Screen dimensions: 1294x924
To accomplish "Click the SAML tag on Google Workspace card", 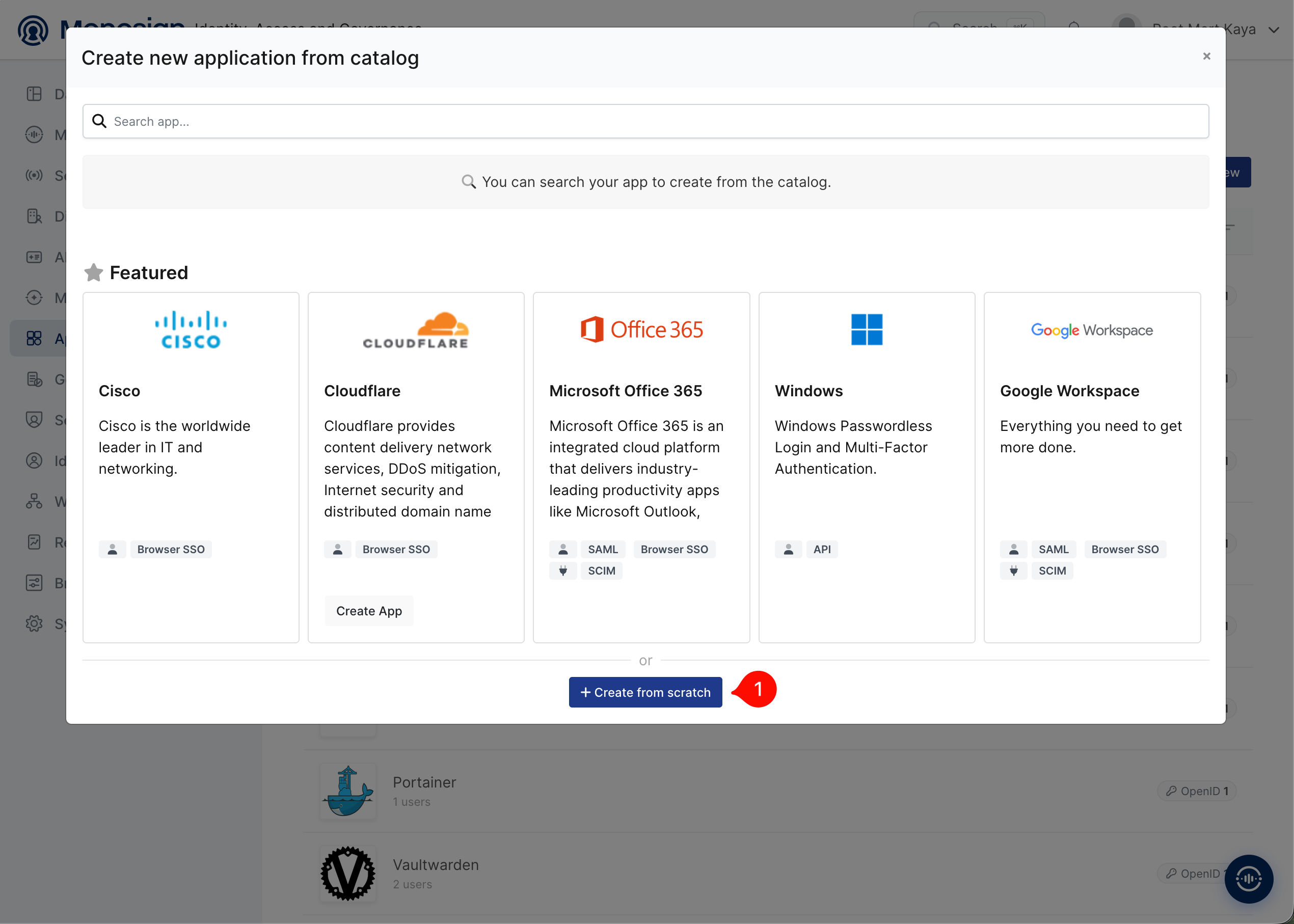I will coord(1054,549).
